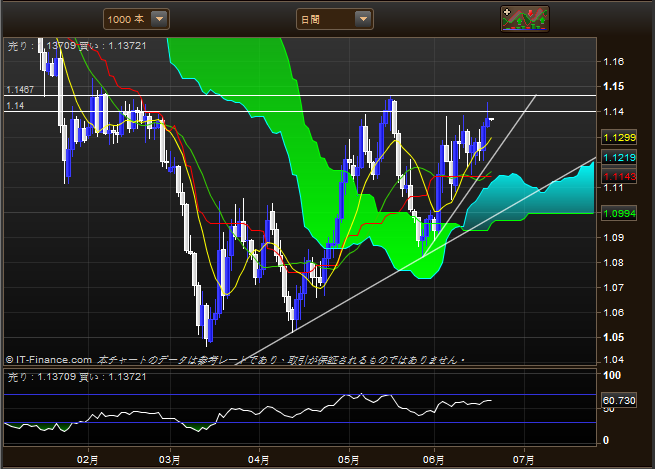
Task: Expand the 日間 timeframe dropdown arrow
Action: click(x=363, y=19)
